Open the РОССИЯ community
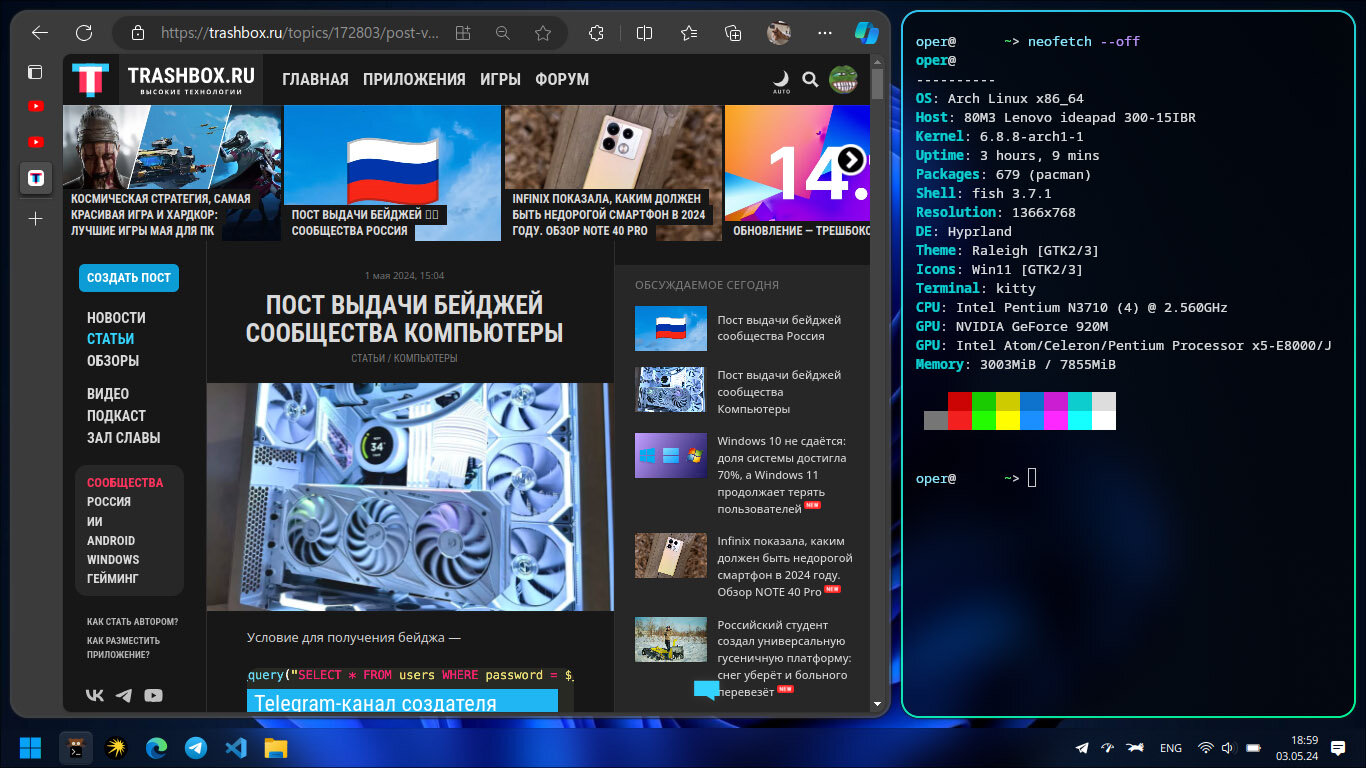This screenshot has height=768, width=1366. [x=109, y=502]
